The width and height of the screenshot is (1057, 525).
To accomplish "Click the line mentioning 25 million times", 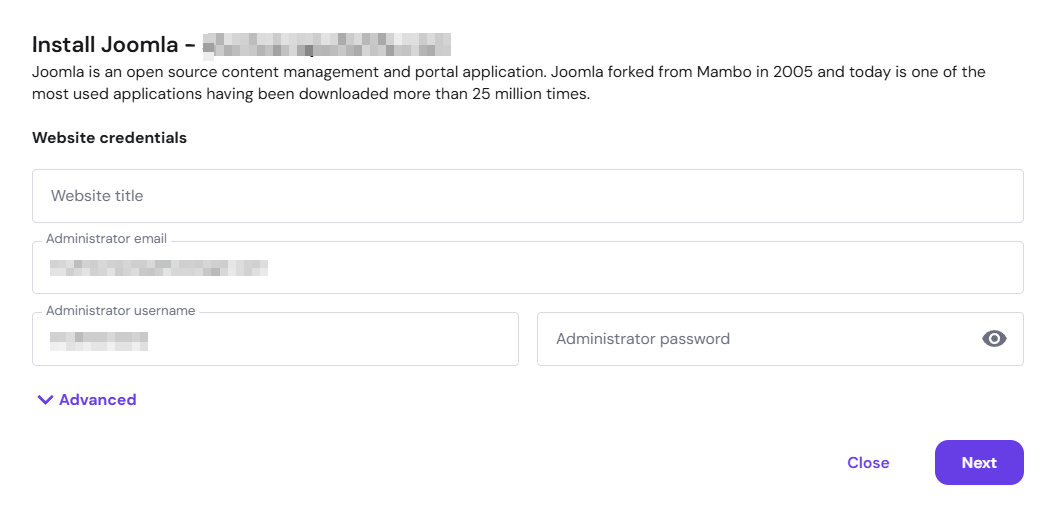I will [x=311, y=94].
